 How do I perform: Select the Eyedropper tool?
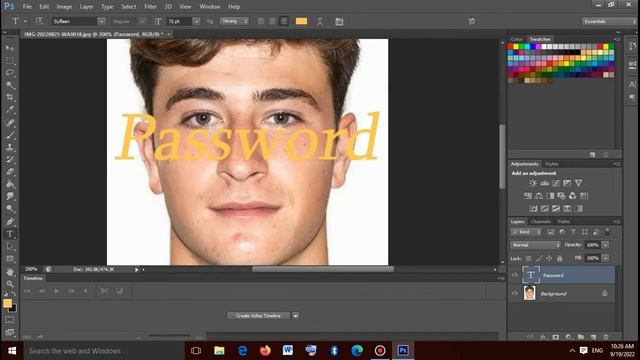[10, 109]
